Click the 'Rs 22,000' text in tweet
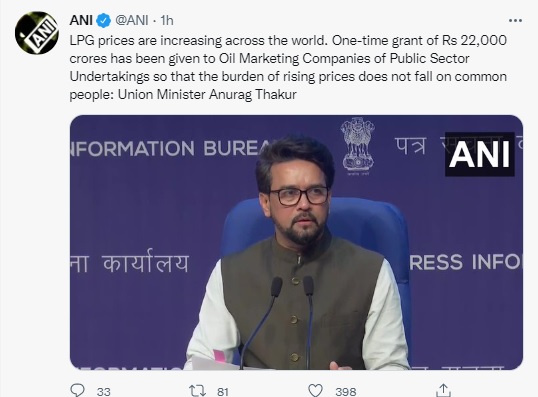The image size is (538, 397). click(474, 40)
